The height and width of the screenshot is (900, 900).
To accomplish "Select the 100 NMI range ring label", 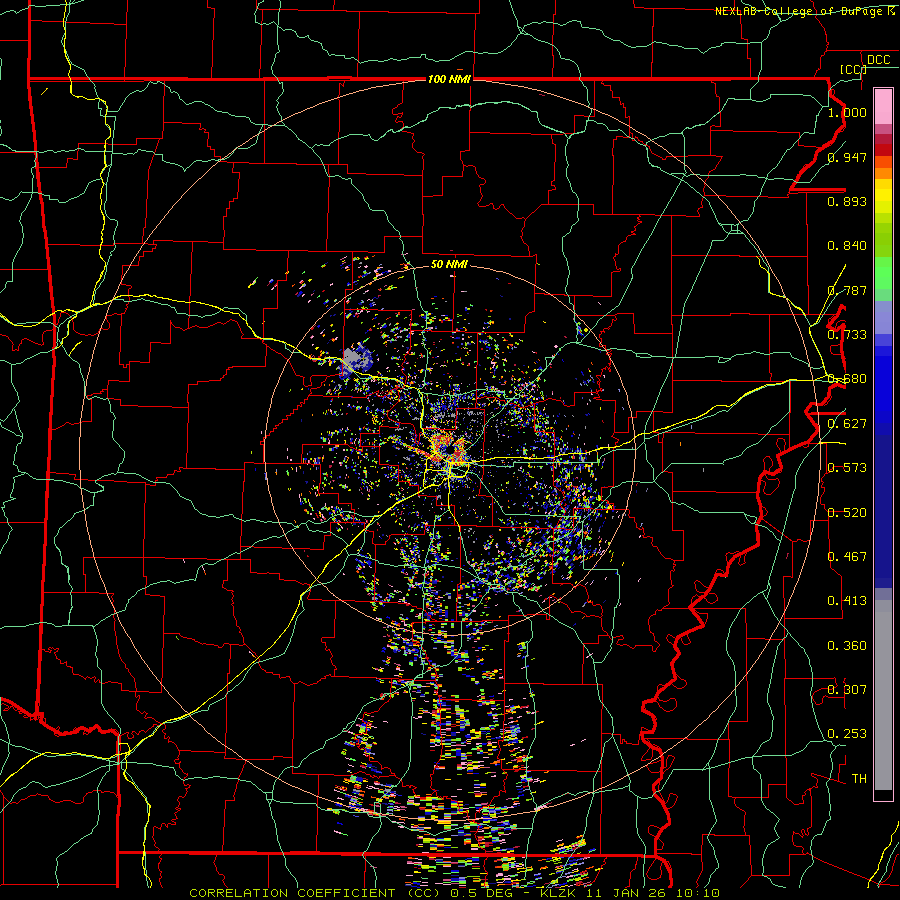I will pyautogui.click(x=449, y=79).
